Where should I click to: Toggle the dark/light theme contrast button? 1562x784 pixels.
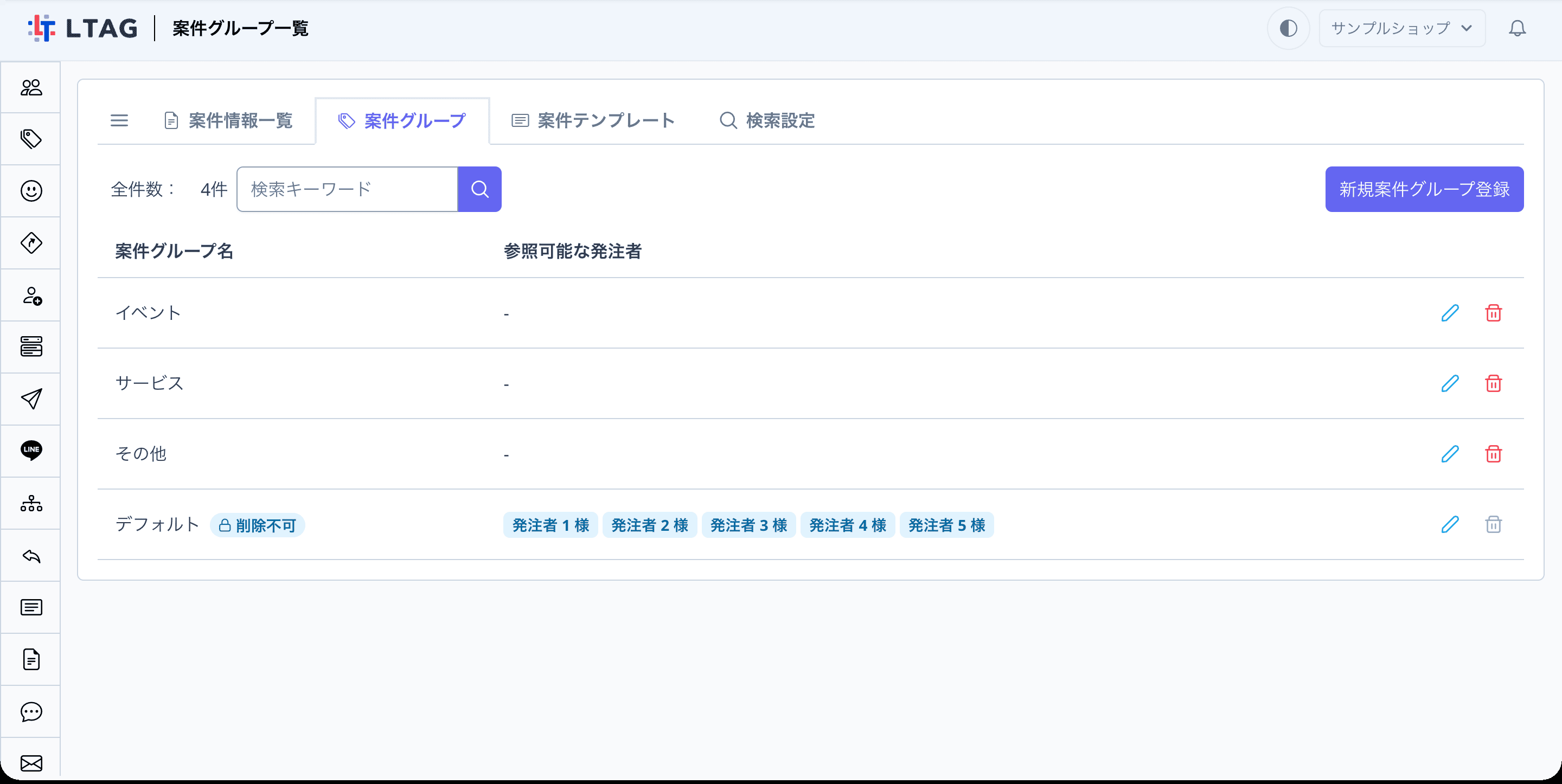(x=1289, y=29)
